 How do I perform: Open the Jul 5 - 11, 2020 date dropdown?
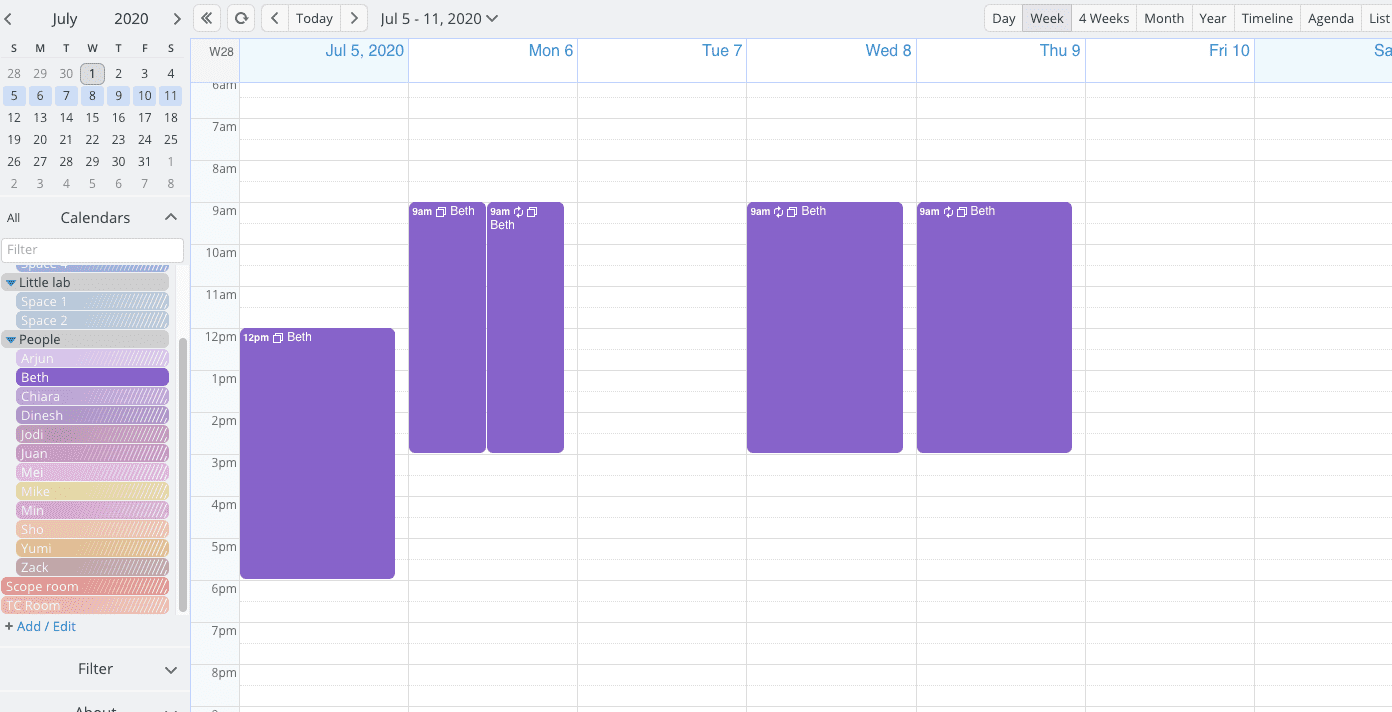(x=439, y=18)
